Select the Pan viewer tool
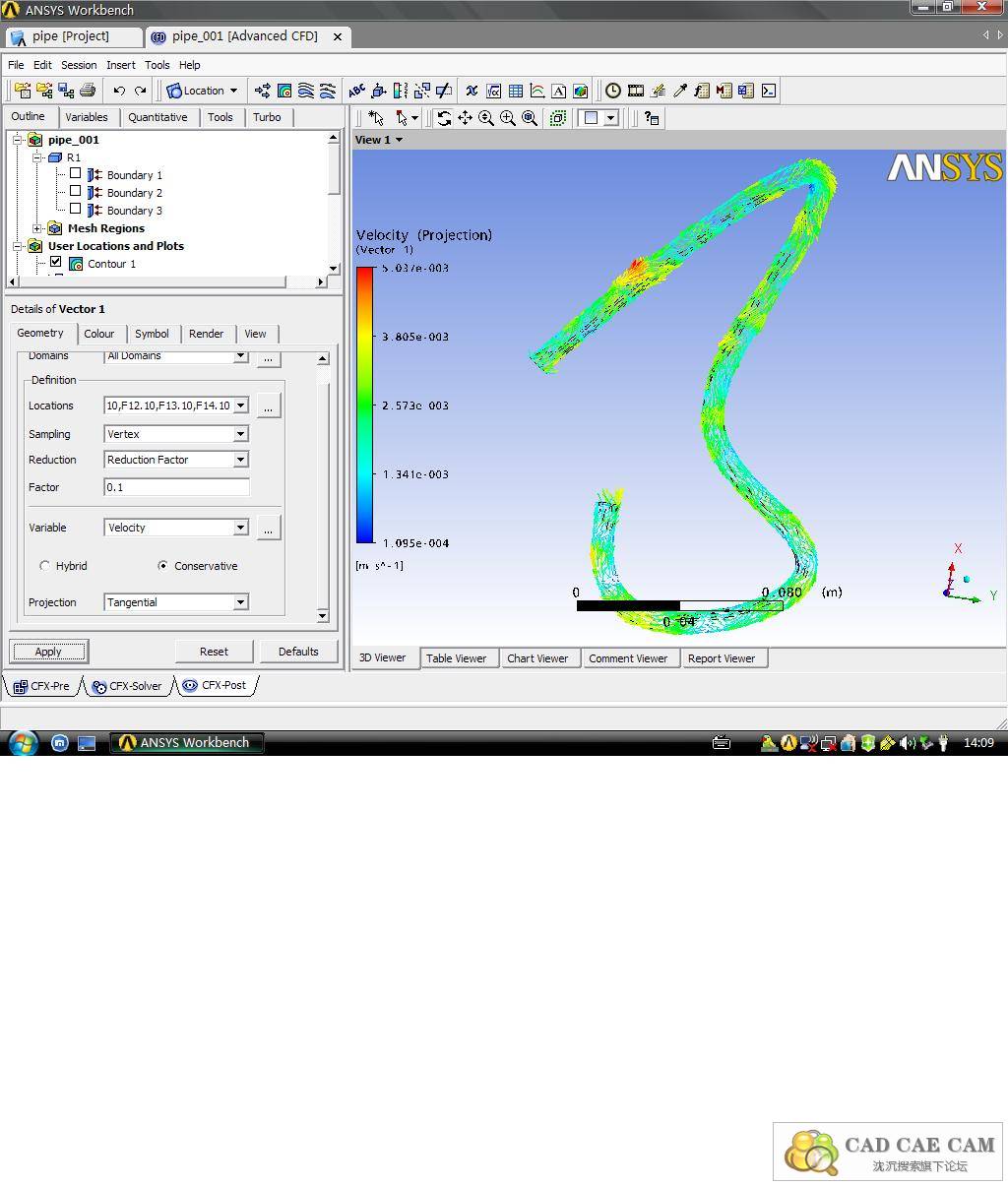Screen dimensions: 1008x1186 click(x=465, y=118)
